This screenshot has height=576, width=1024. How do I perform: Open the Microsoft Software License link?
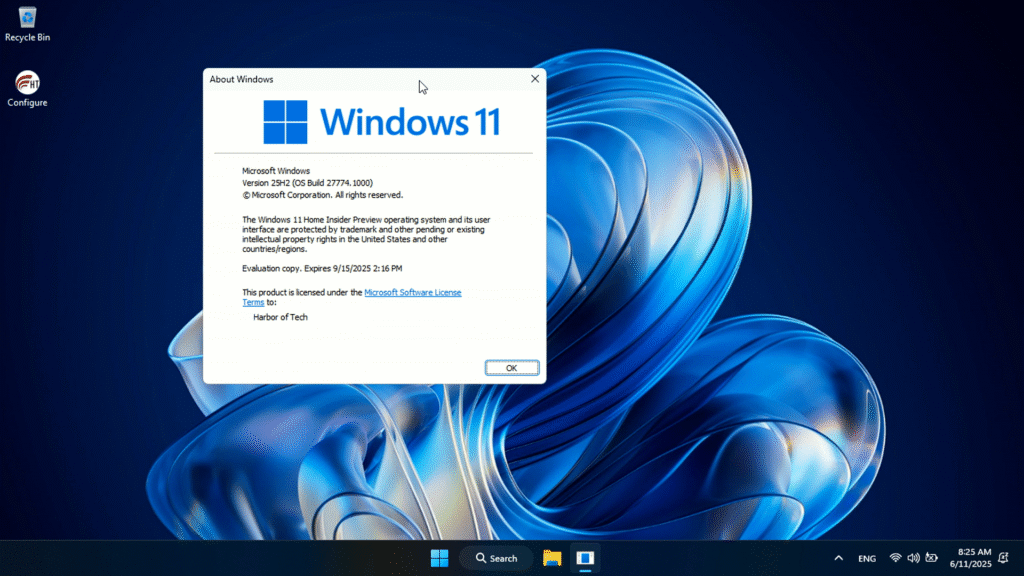413,293
